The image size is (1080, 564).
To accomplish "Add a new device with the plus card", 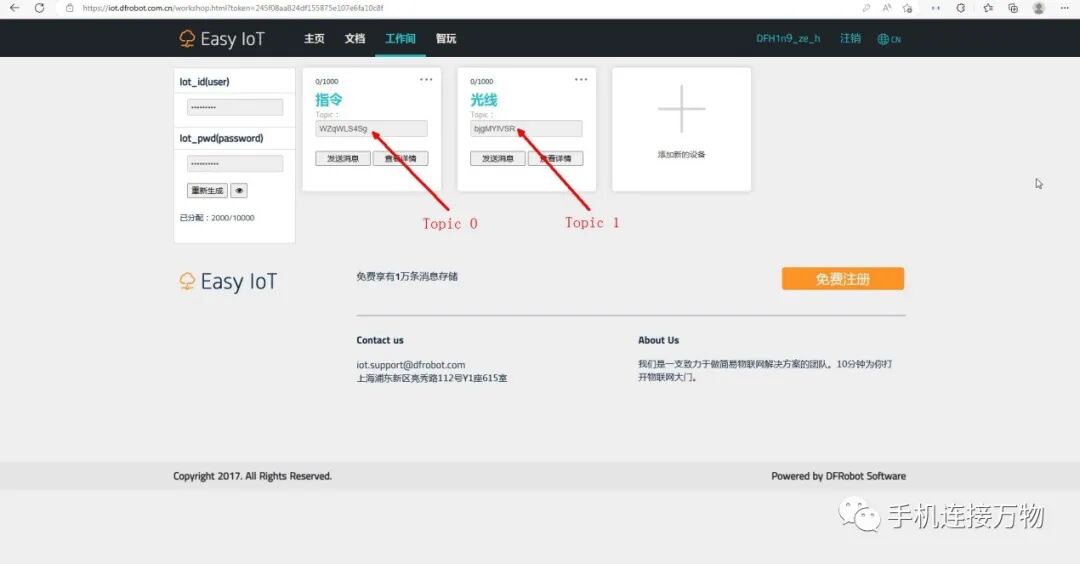I will pyautogui.click(x=681, y=109).
